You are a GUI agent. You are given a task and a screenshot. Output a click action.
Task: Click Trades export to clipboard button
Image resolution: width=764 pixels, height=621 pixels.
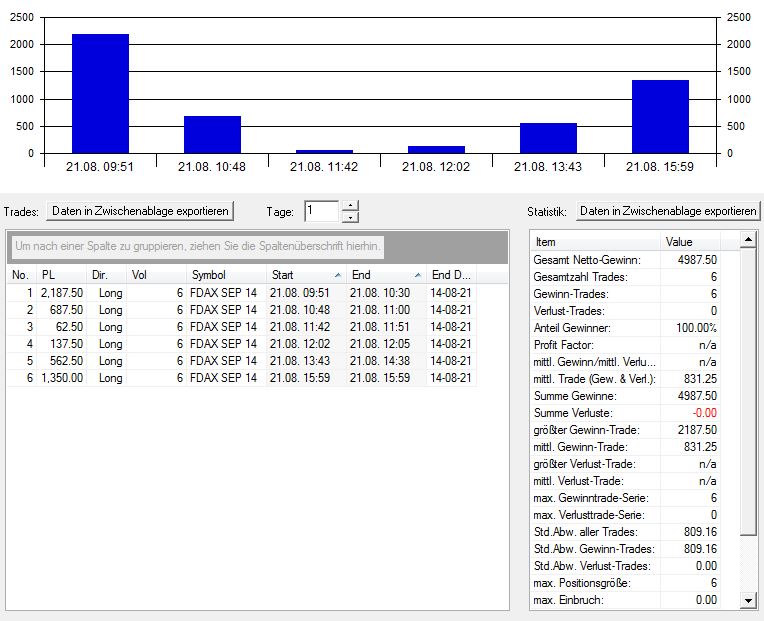pyautogui.click(x=140, y=211)
